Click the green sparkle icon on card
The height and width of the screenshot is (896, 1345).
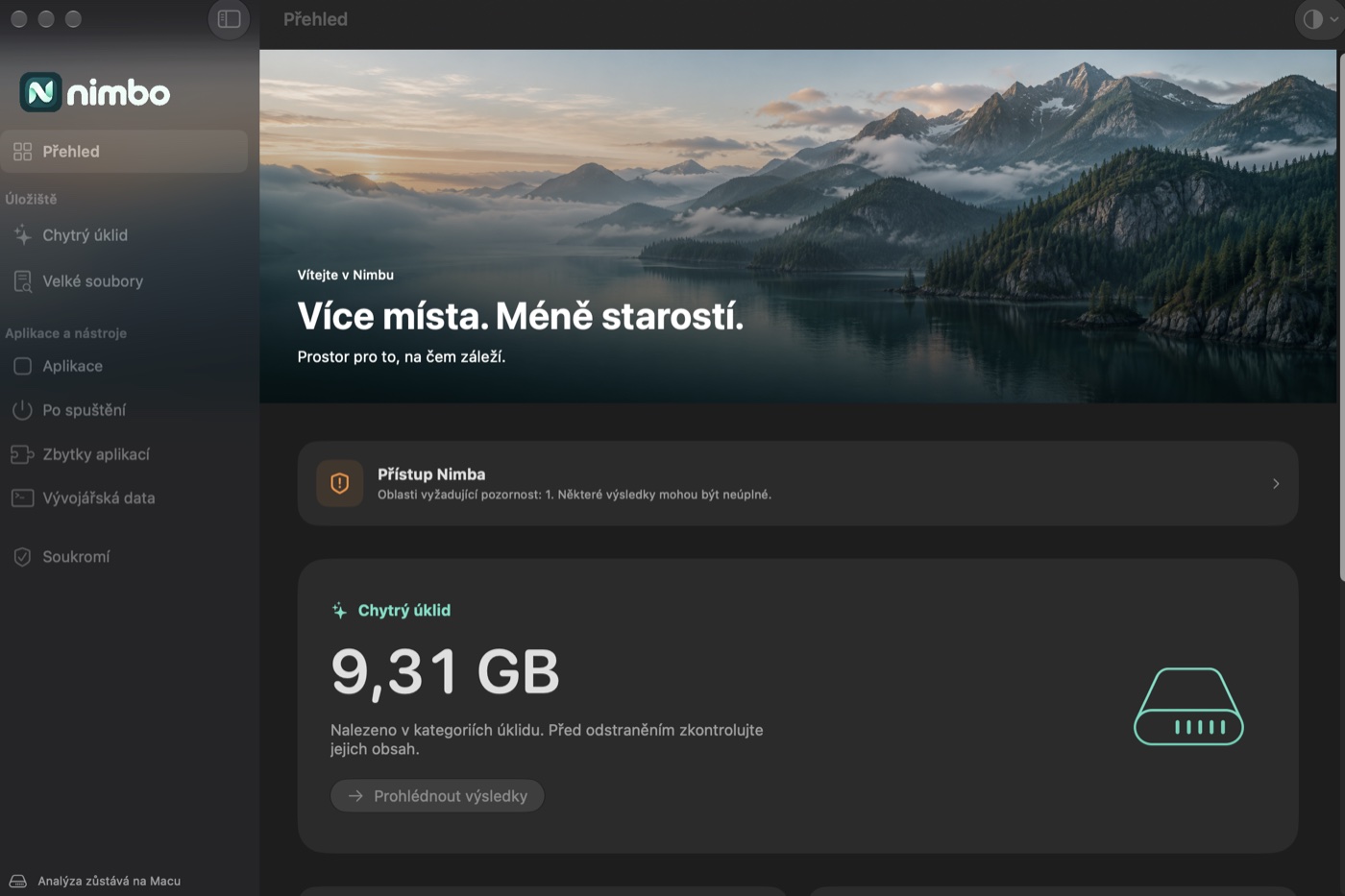pyautogui.click(x=339, y=611)
